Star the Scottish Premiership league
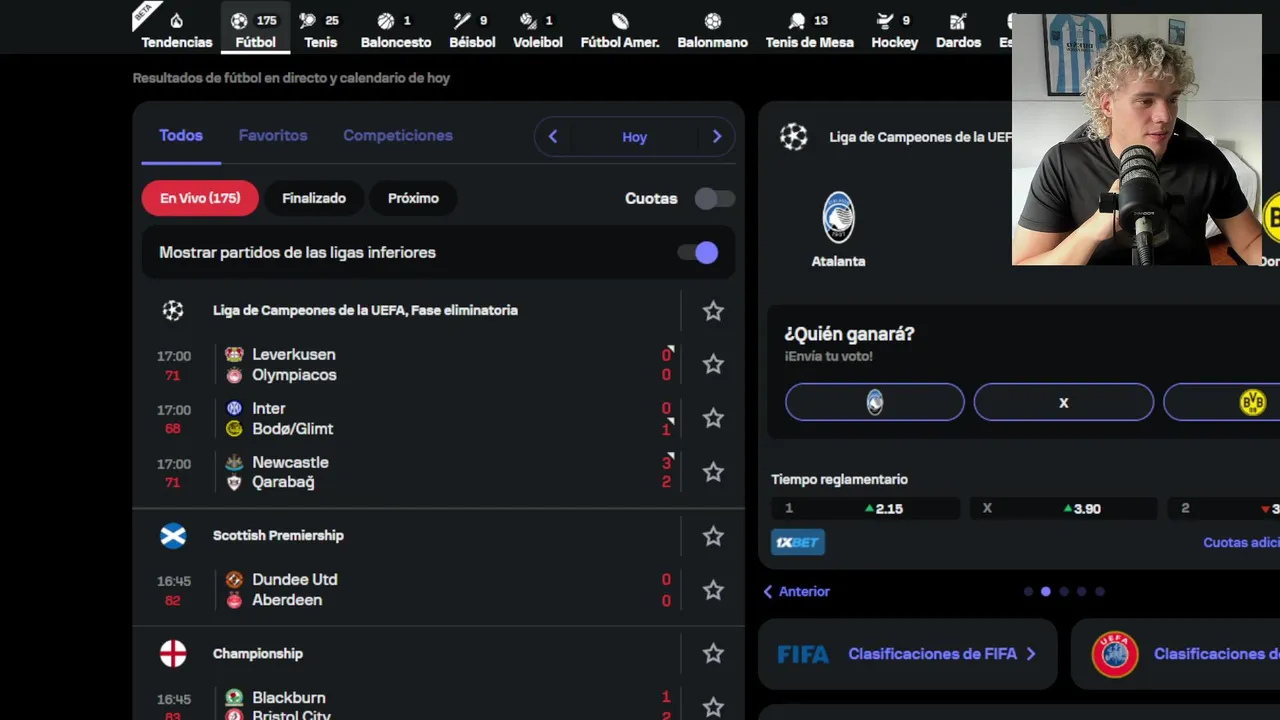Image resolution: width=1280 pixels, height=720 pixels. (x=713, y=536)
